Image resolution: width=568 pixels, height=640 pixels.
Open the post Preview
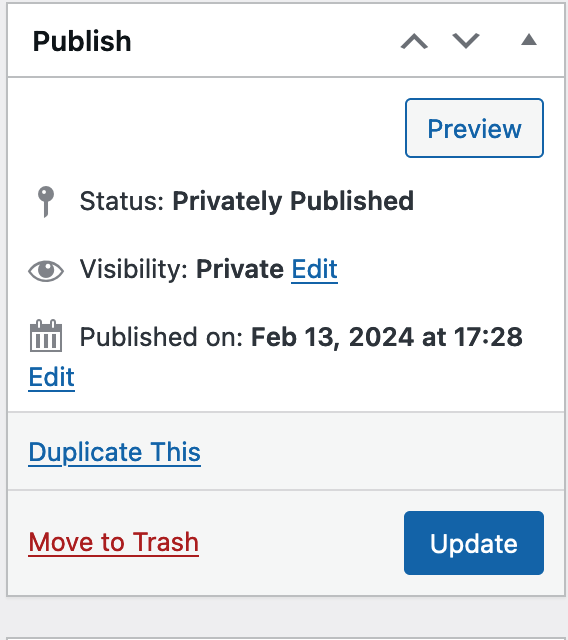pos(474,128)
